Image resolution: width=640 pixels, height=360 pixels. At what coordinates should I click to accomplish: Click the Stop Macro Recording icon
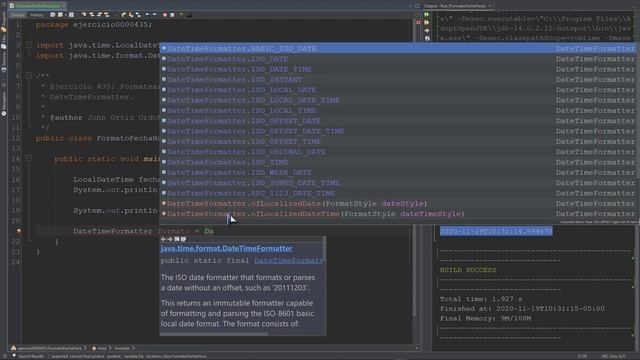(172, 15)
